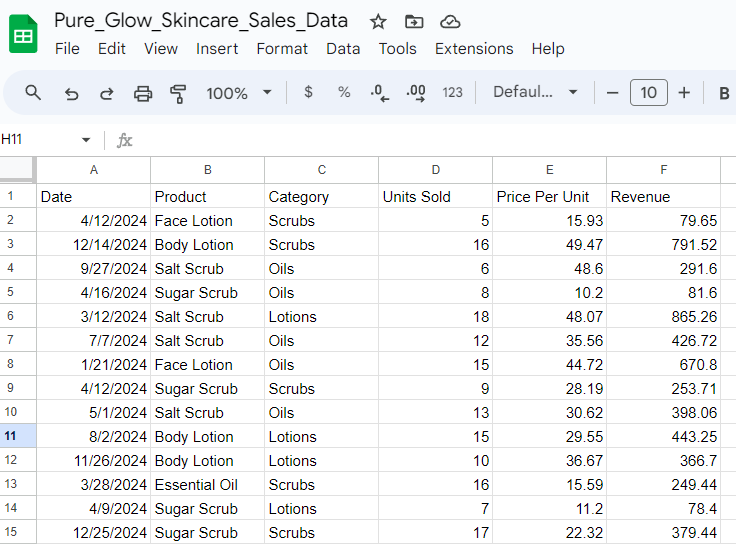Open the View menu
Viewport: 736px width, 544px height.
(161, 49)
